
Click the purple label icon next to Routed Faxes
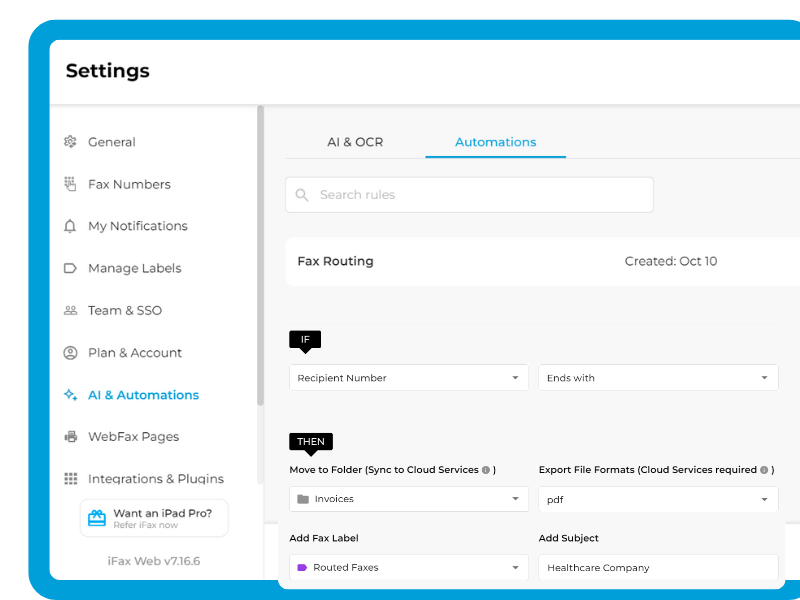click(302, 567)
